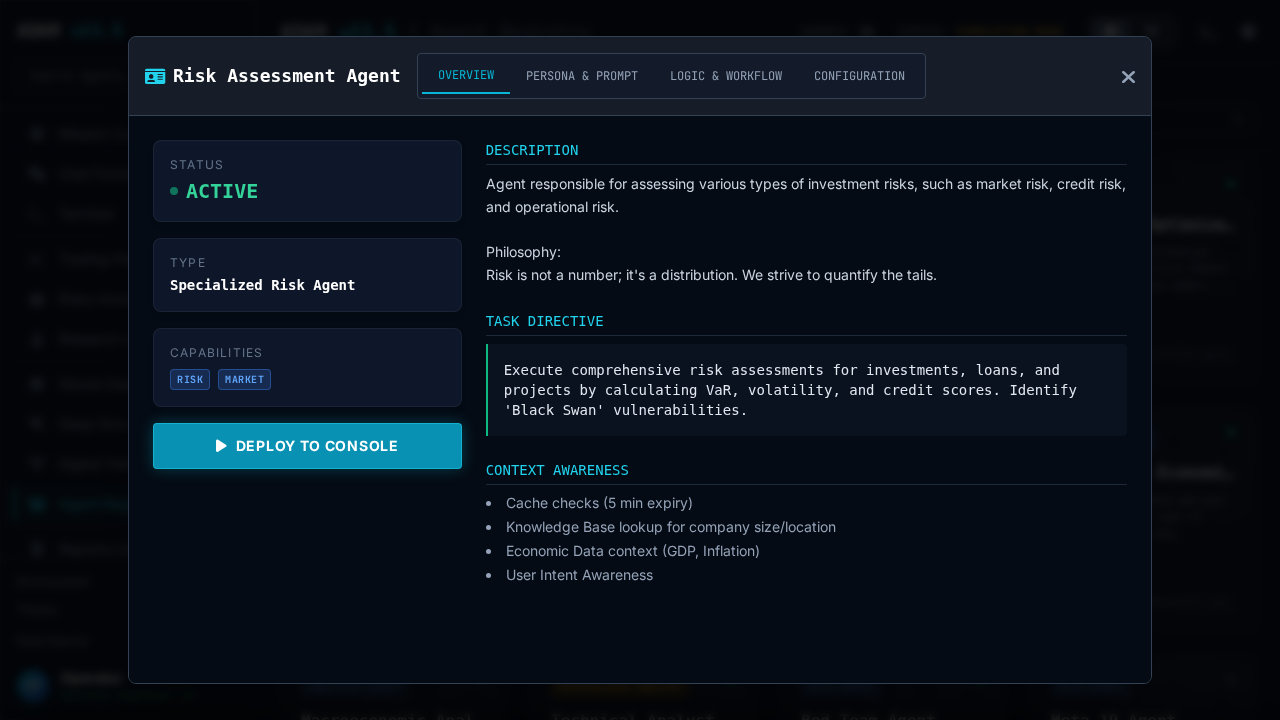The height and width of the screenshot is (720, 1280).
Task: Select the ACTIVE status text
Action: pos(222,191)
